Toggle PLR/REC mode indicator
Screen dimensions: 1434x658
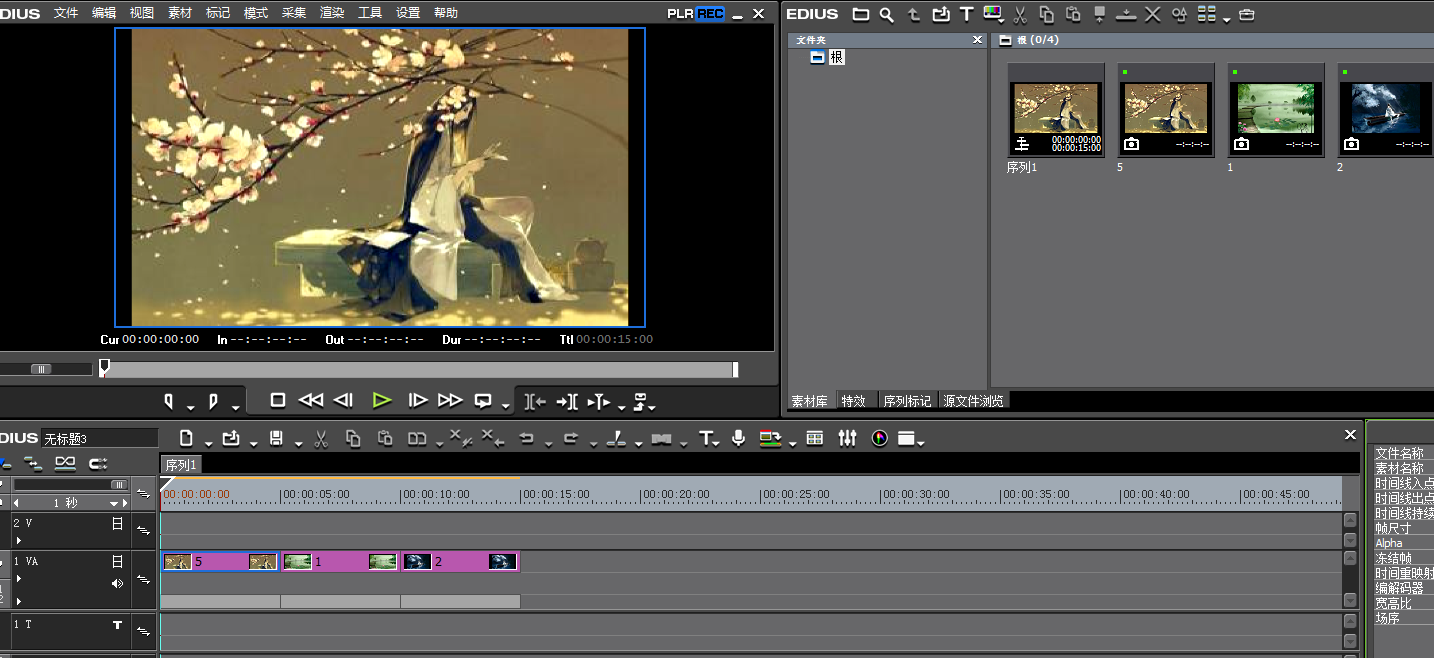pos(696,13)
